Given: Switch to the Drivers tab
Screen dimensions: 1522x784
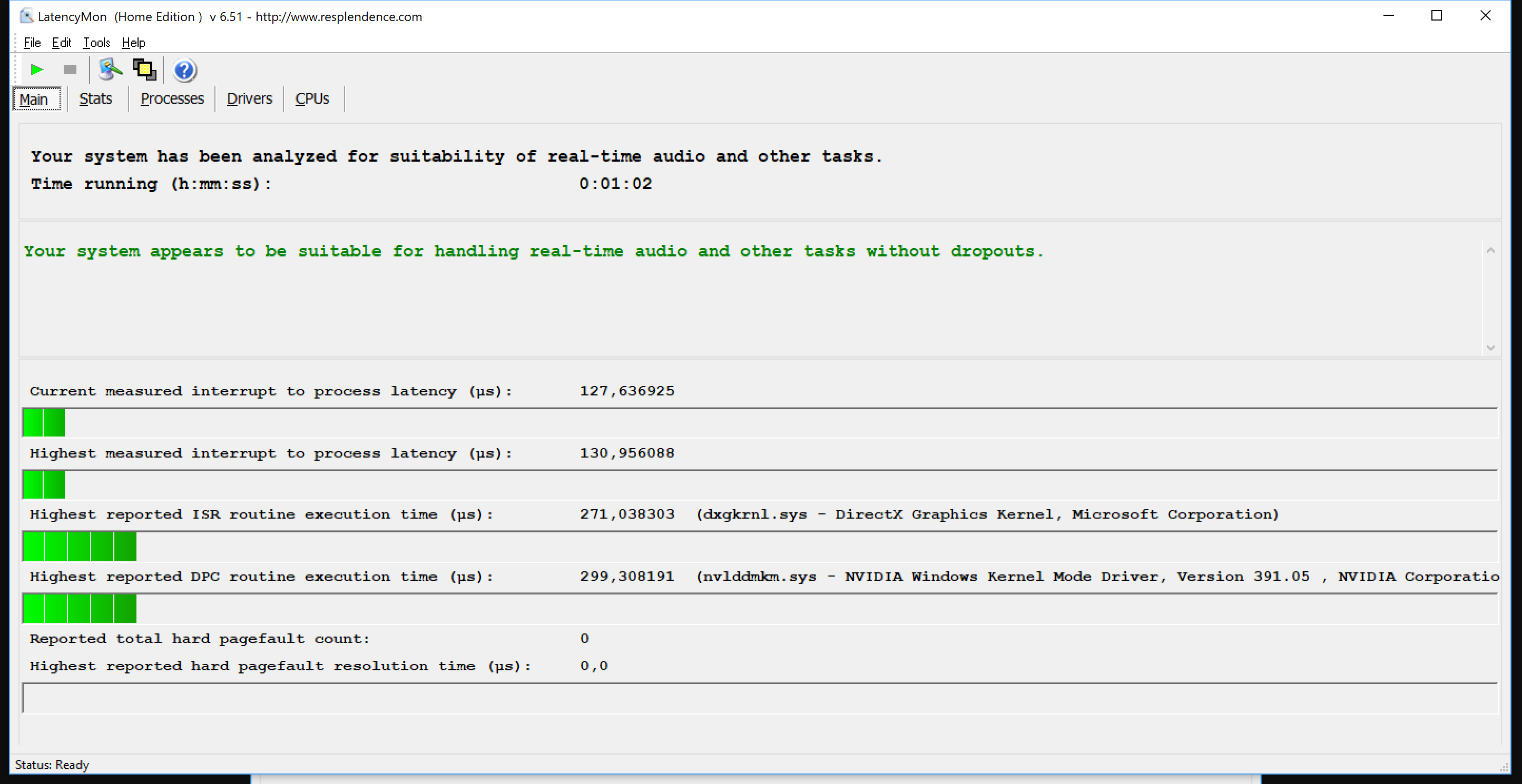Looking at the screenshot, I should point(249,98).
